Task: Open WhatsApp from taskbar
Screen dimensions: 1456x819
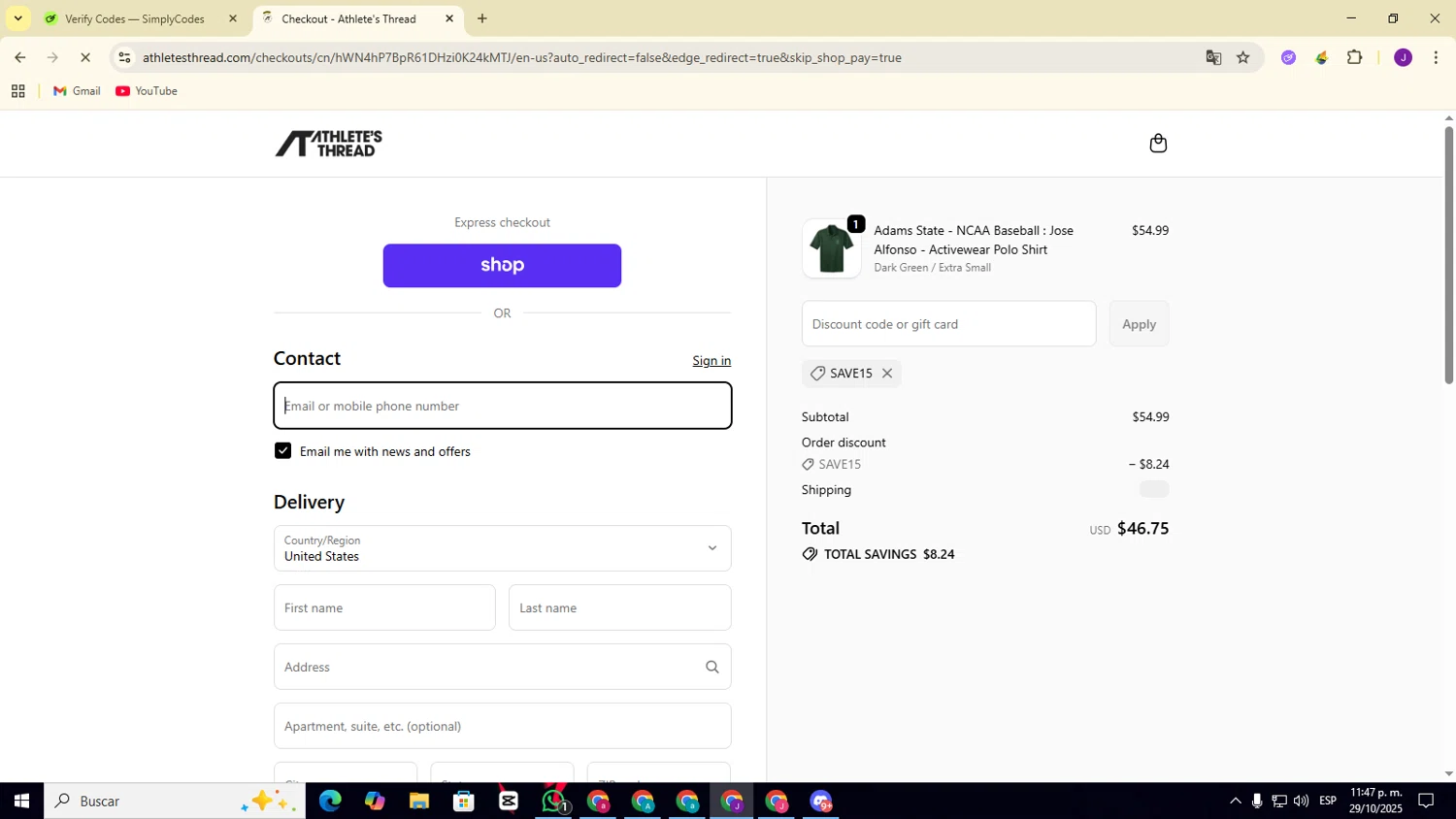Action: point(553,802)
